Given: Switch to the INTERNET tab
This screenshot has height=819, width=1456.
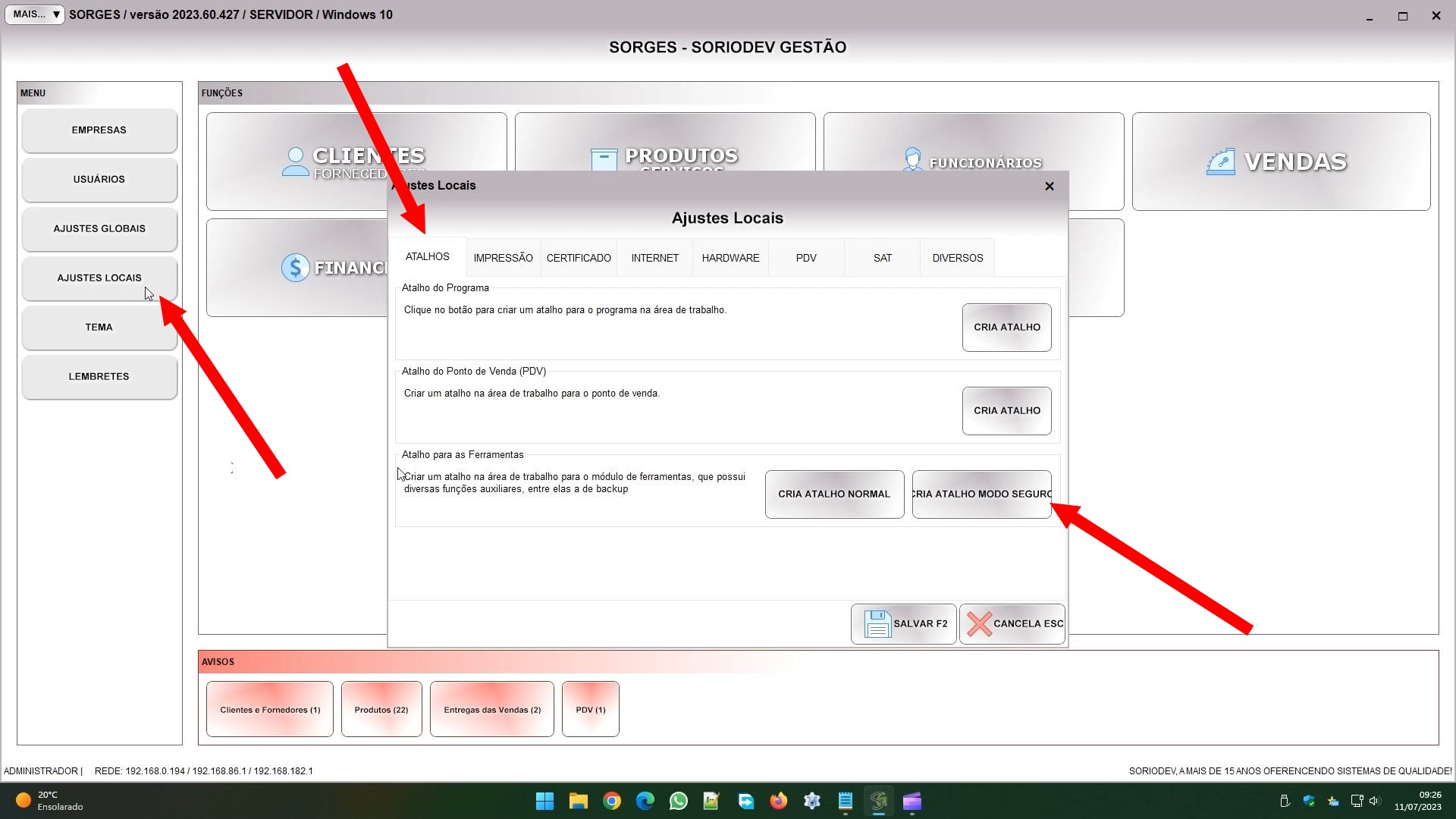Looking at the screenshot, I should click(655, 259).
